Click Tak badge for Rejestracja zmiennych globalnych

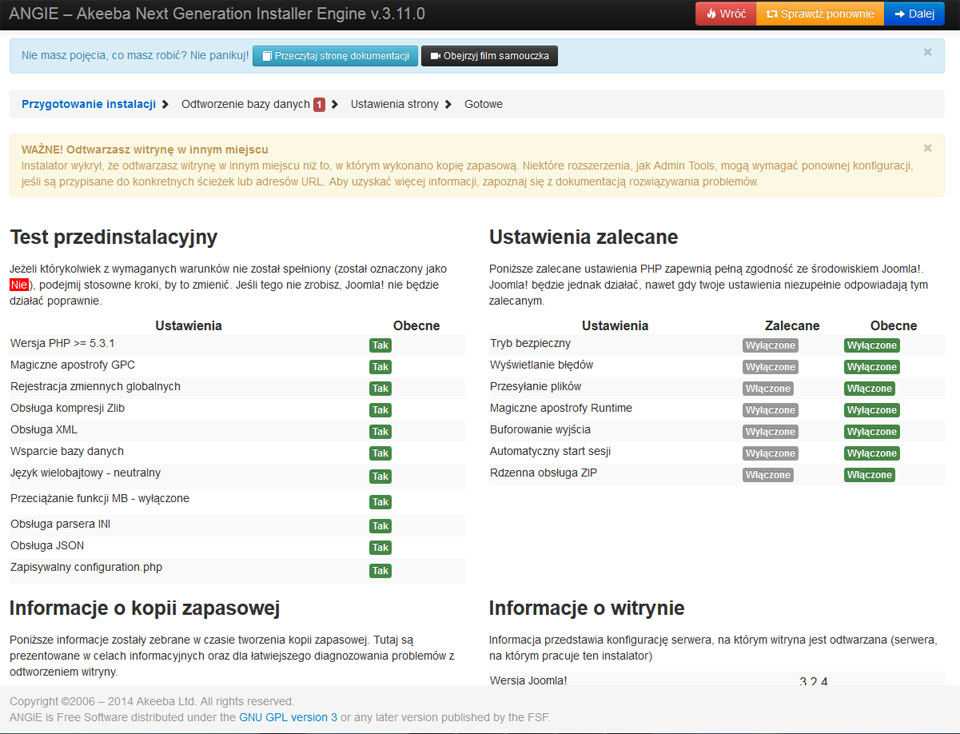[380, 388]
